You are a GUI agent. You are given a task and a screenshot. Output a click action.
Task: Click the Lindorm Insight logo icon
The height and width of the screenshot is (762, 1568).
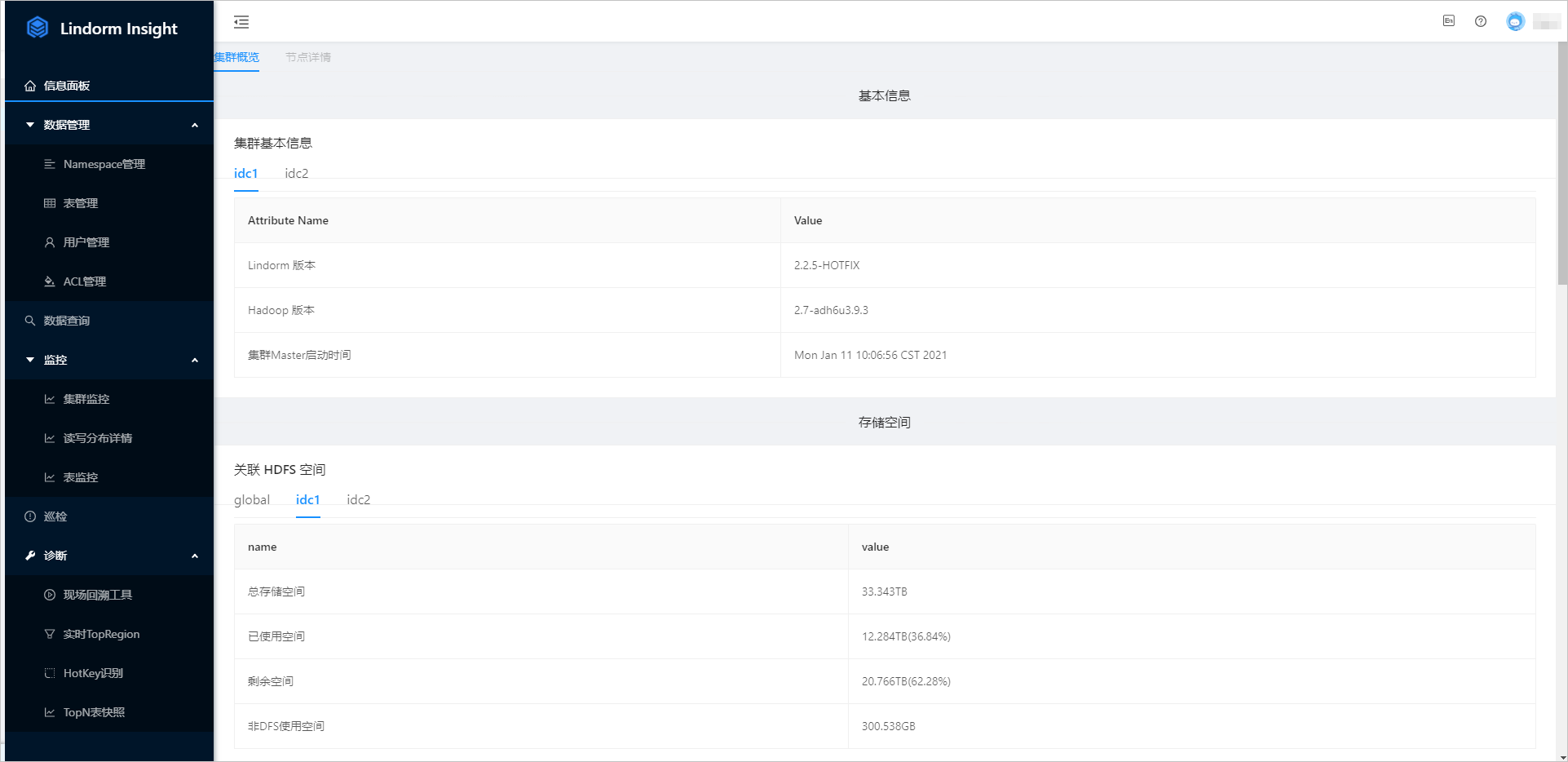click(x=38, y=28)
